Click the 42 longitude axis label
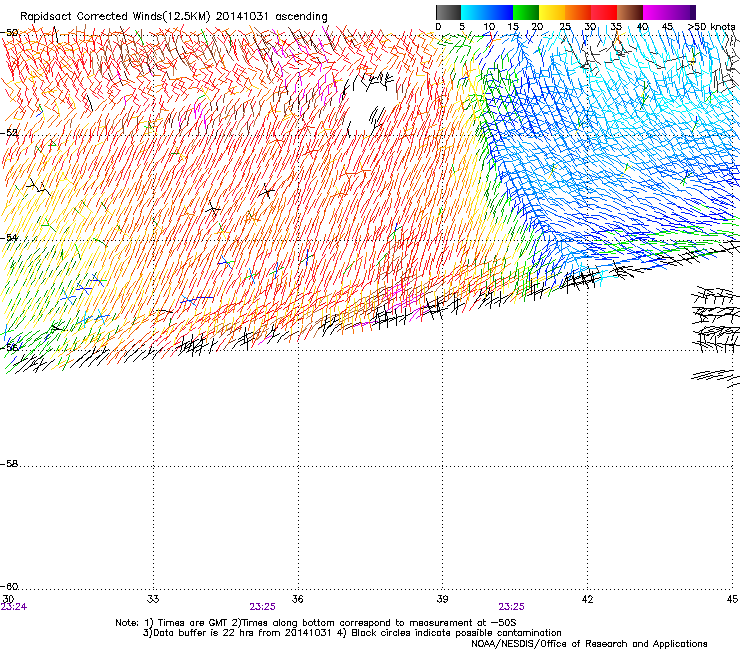This screenshot has width=740, height=650. tap(587, 599)
